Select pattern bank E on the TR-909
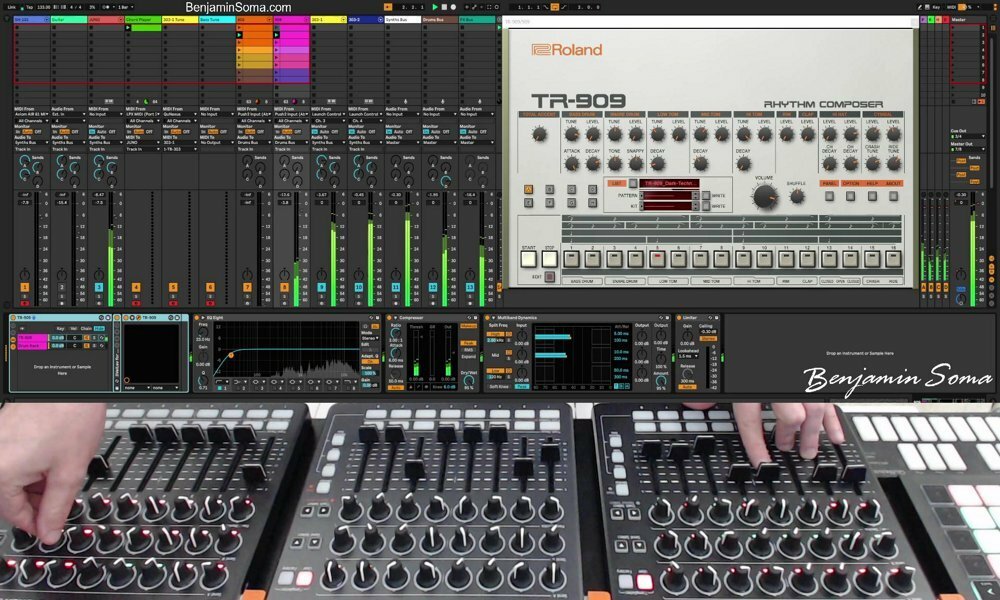 pos(528,203)
